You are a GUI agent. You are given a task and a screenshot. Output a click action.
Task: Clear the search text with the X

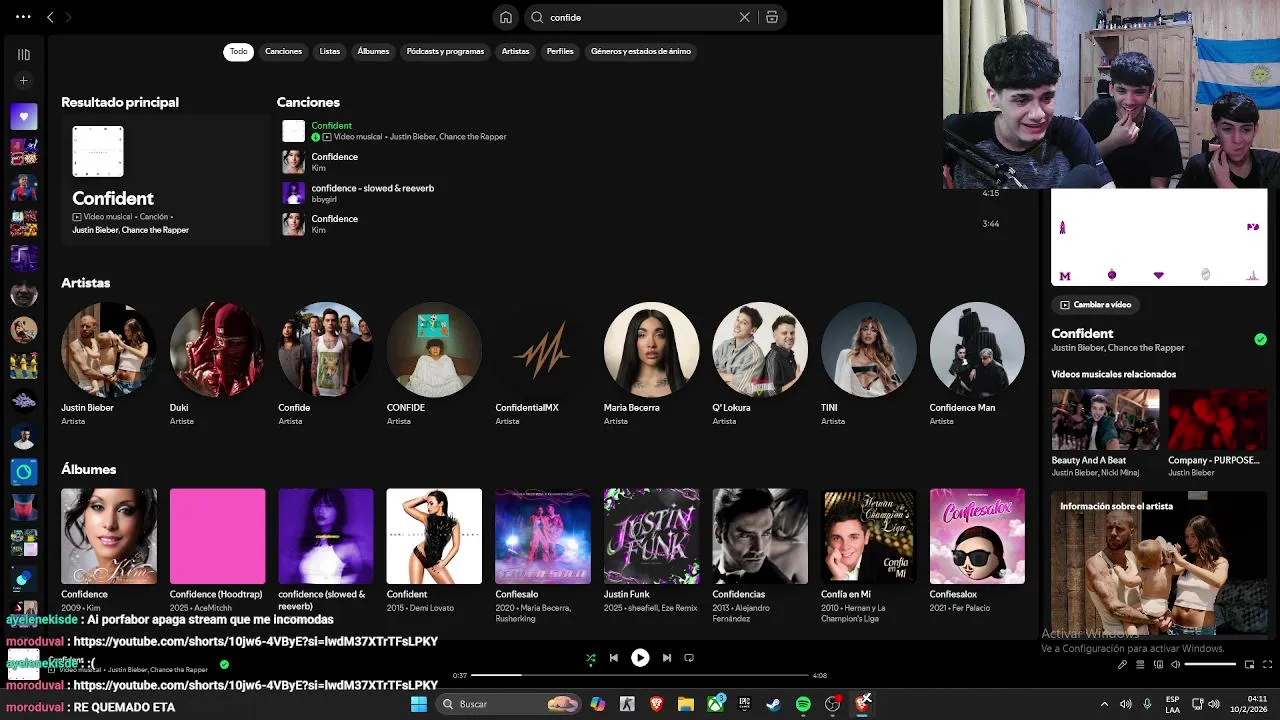[x=744, y=17]
